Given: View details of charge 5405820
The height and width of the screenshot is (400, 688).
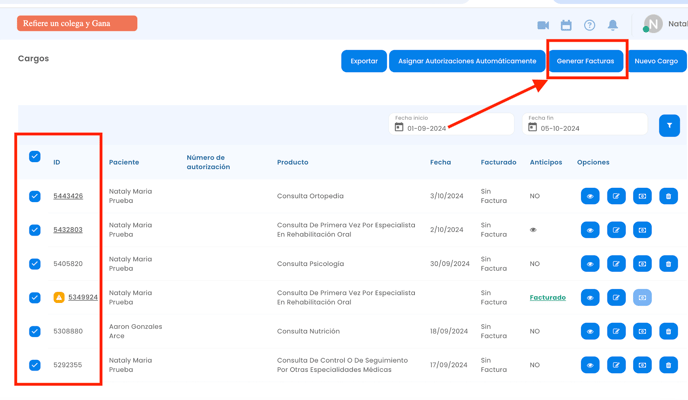Looking at the screenshot, I should 590,264.
